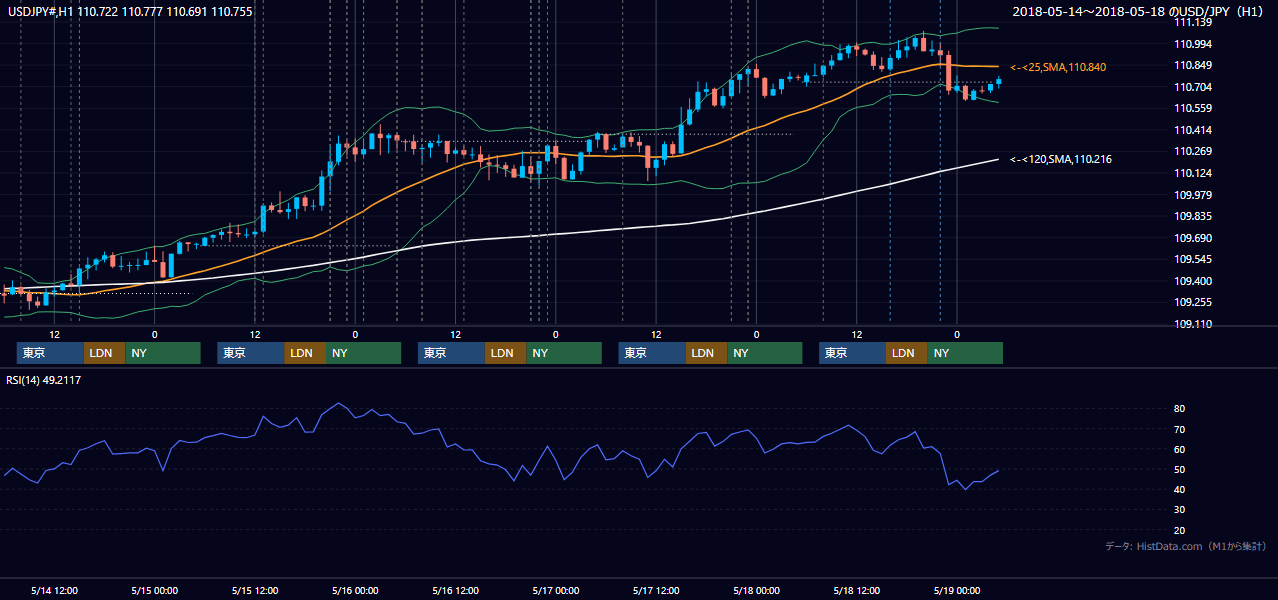Click the 5/16 12:00 date label
The height and width of the screenshot is (600, 1278).
pyautogui.click(x=456, y=590)
